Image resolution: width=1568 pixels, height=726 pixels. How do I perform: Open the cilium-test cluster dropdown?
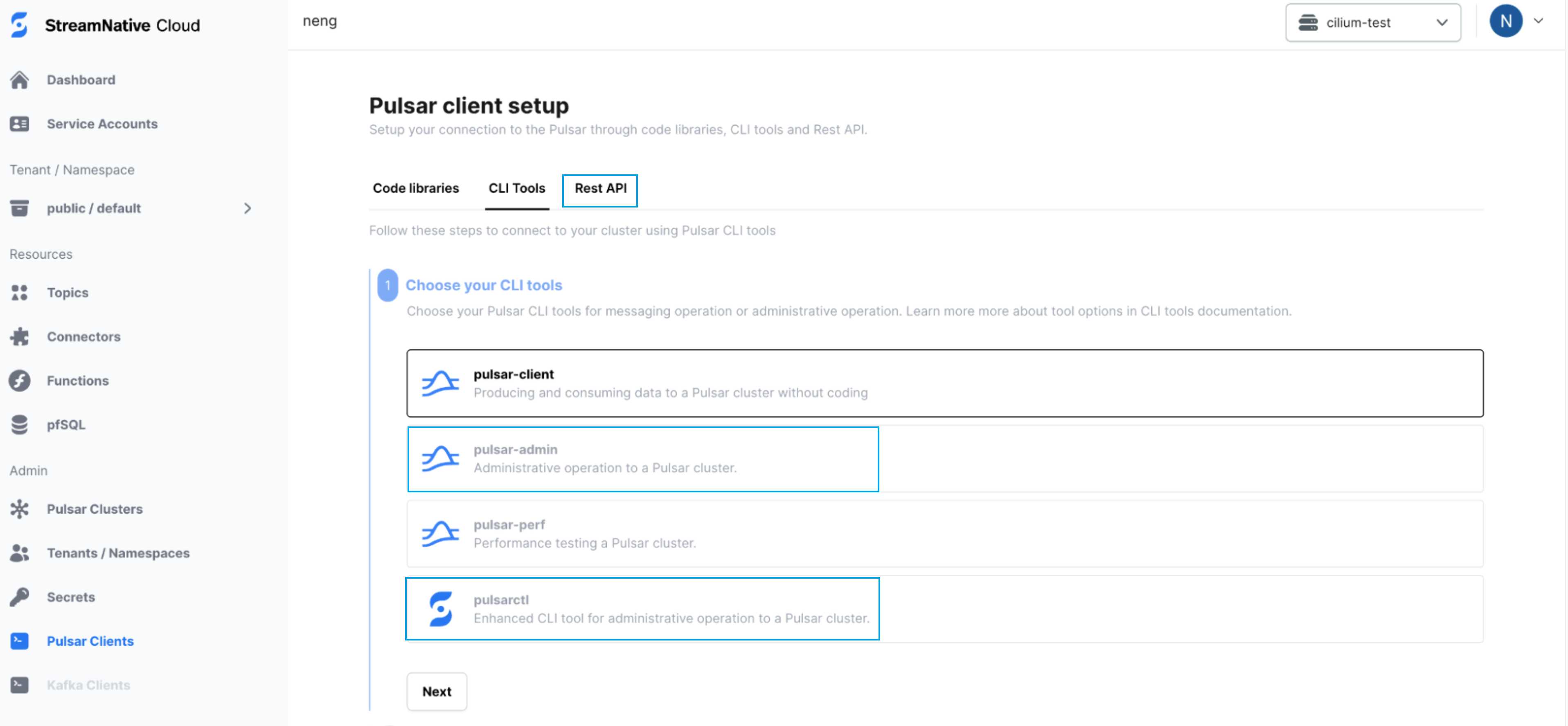tap(1372, 23)
